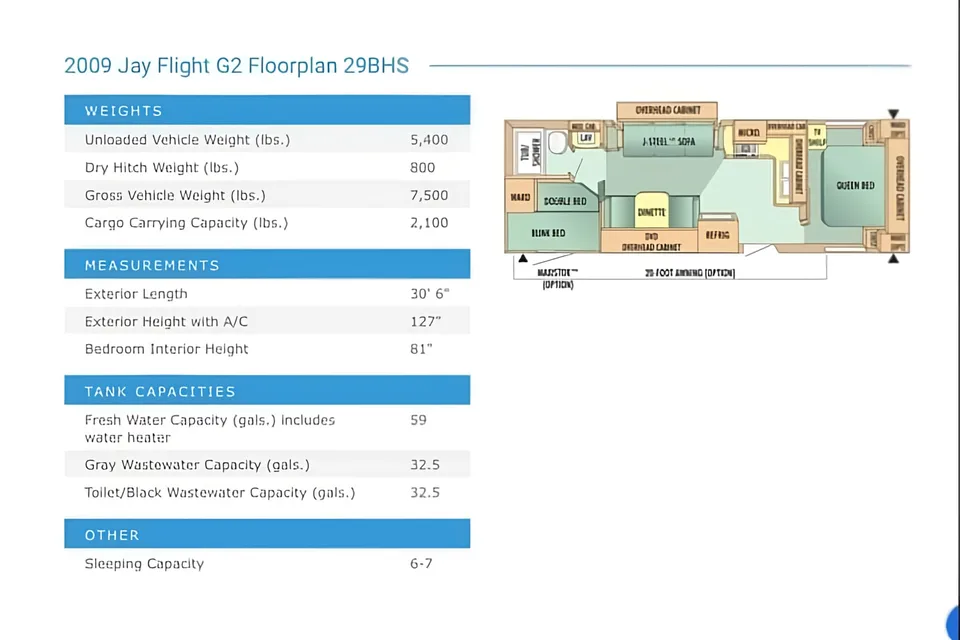Click the BUNK BED label in floorplan

pos(548,233)
